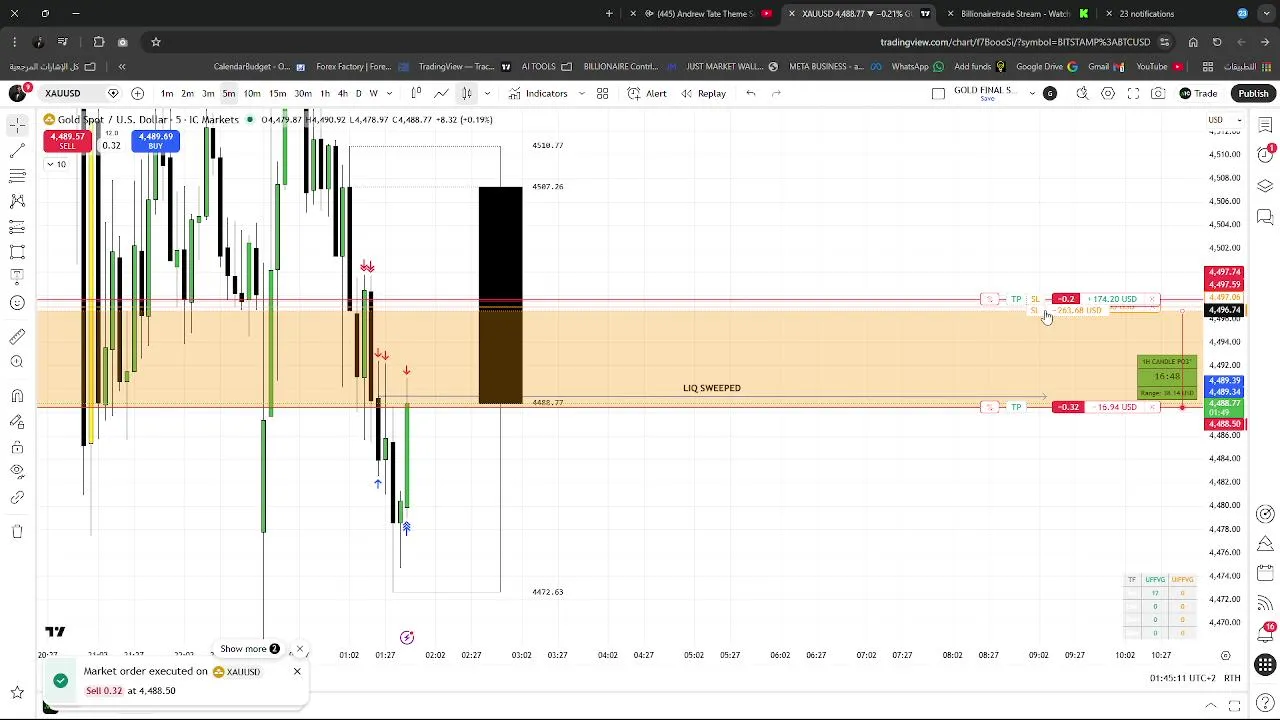Open the layout setup square icon
1280x720 pixels.
click(x=938, y=93)
